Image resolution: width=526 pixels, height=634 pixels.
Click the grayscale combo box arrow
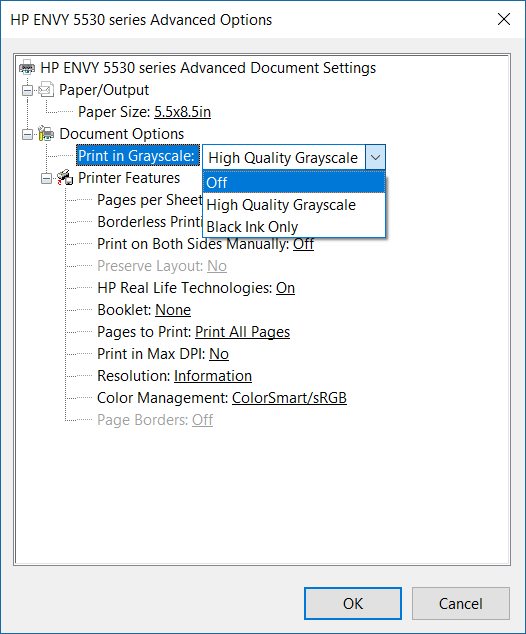tap(375, 157)
